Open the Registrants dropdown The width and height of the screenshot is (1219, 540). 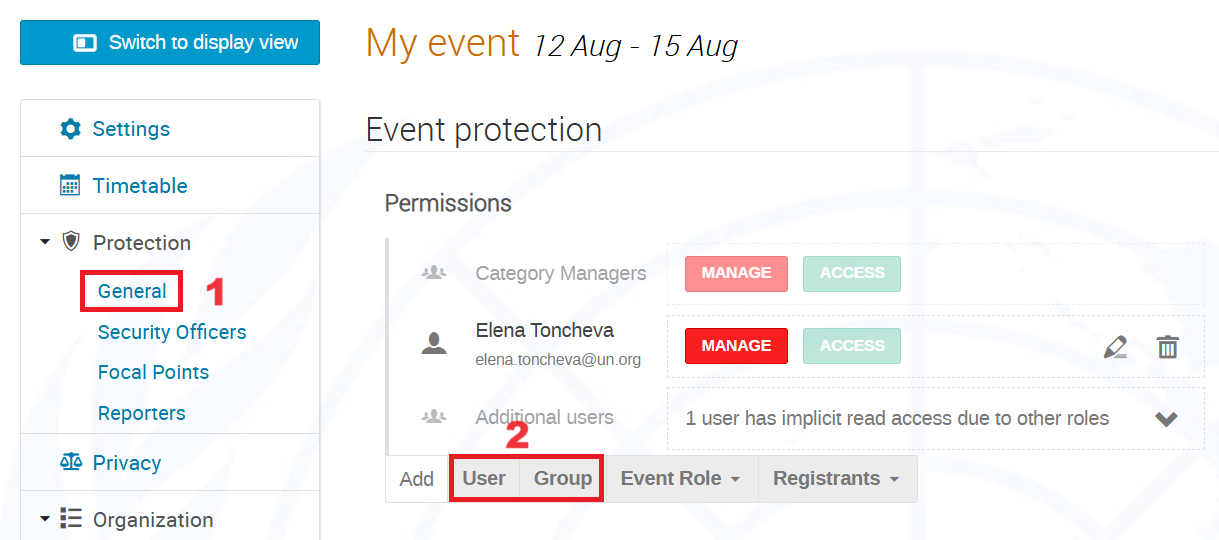837,479
